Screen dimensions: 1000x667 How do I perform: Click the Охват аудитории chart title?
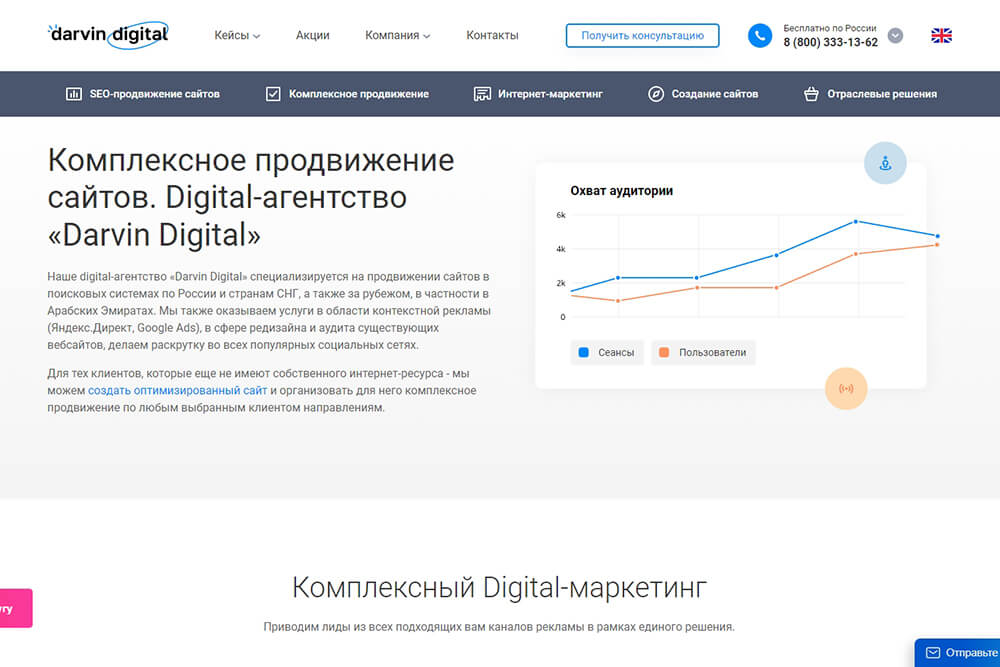621,191
